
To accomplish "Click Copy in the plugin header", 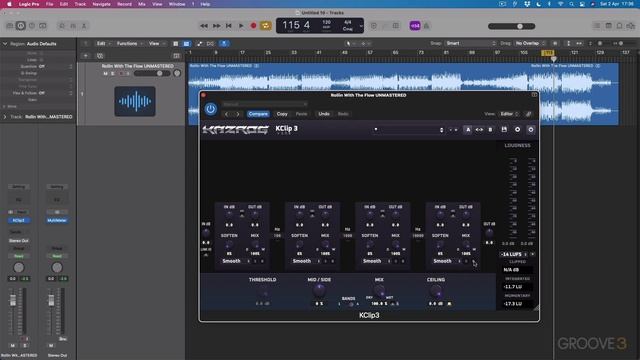I will pos(282,114).
